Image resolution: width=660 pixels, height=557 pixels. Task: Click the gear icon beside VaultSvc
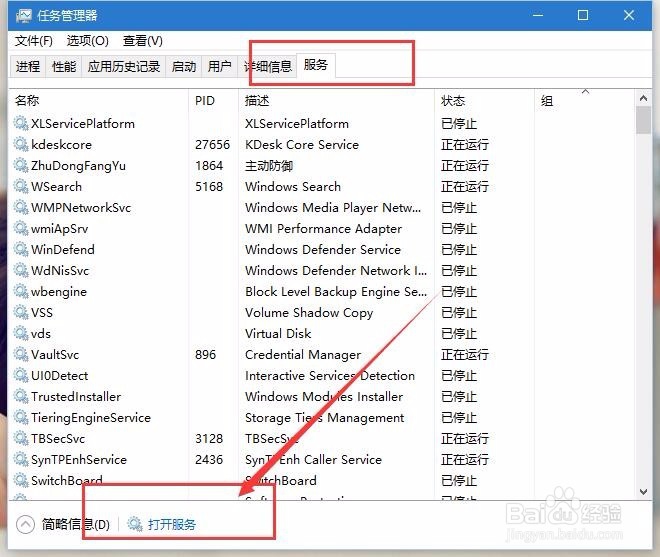click(21, 354)
